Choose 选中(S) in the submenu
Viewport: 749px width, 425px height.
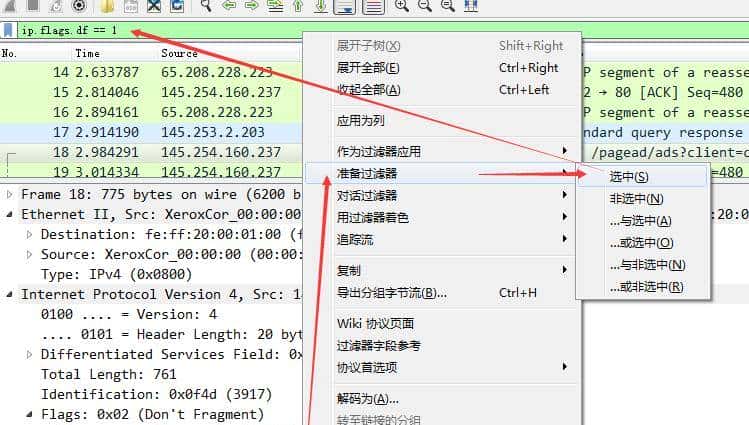click(x=643, y=177)
